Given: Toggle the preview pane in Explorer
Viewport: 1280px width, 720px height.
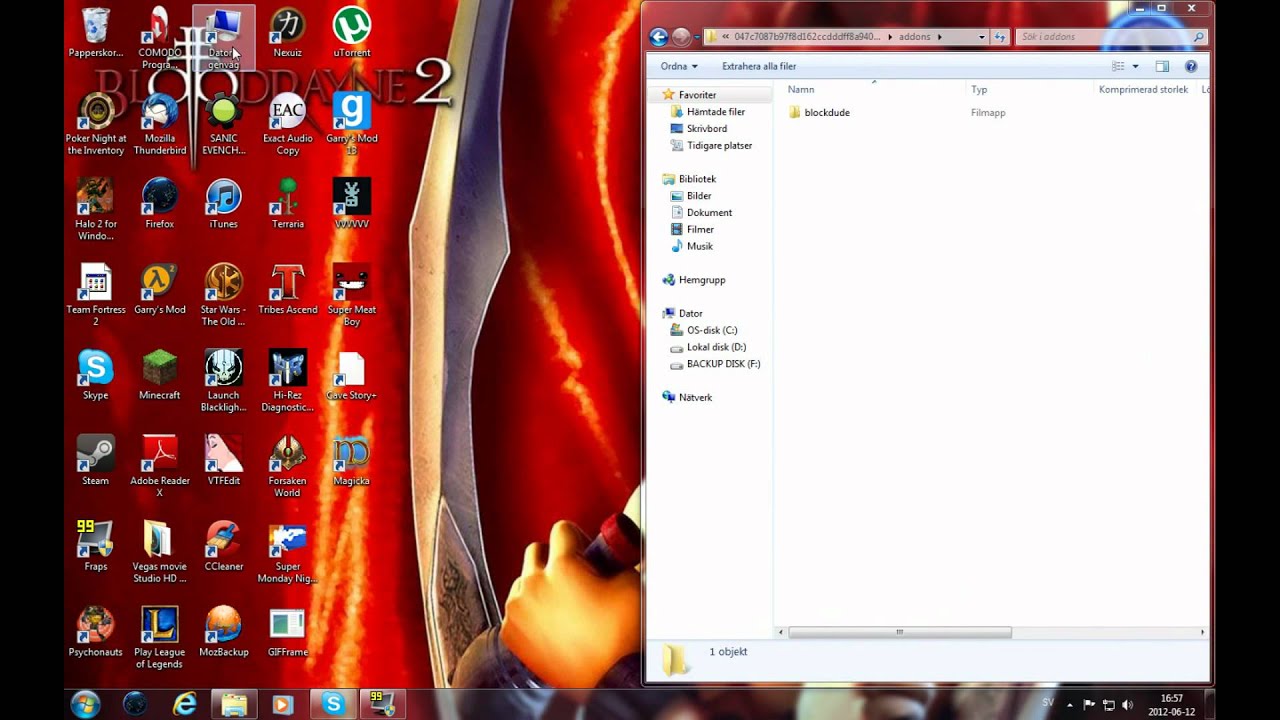Looking at the screenshot, I should tap(1162, 66).
